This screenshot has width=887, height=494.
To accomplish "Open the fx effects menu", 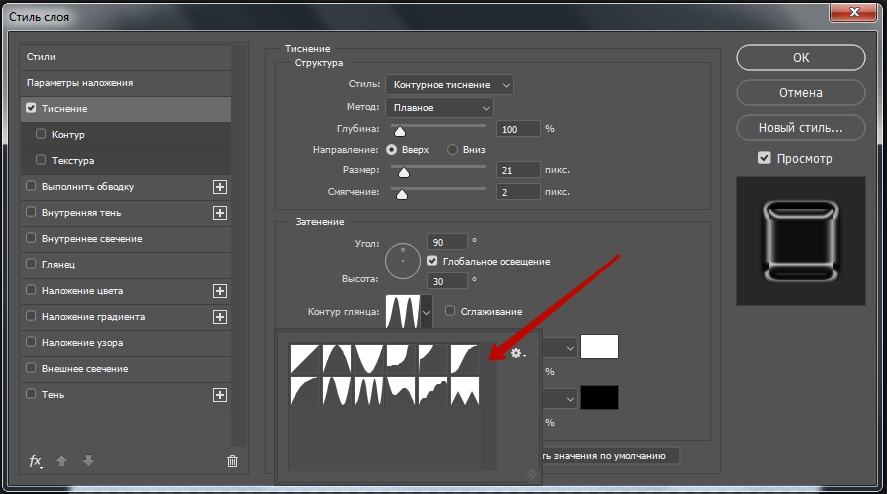I will pos(36,461).
